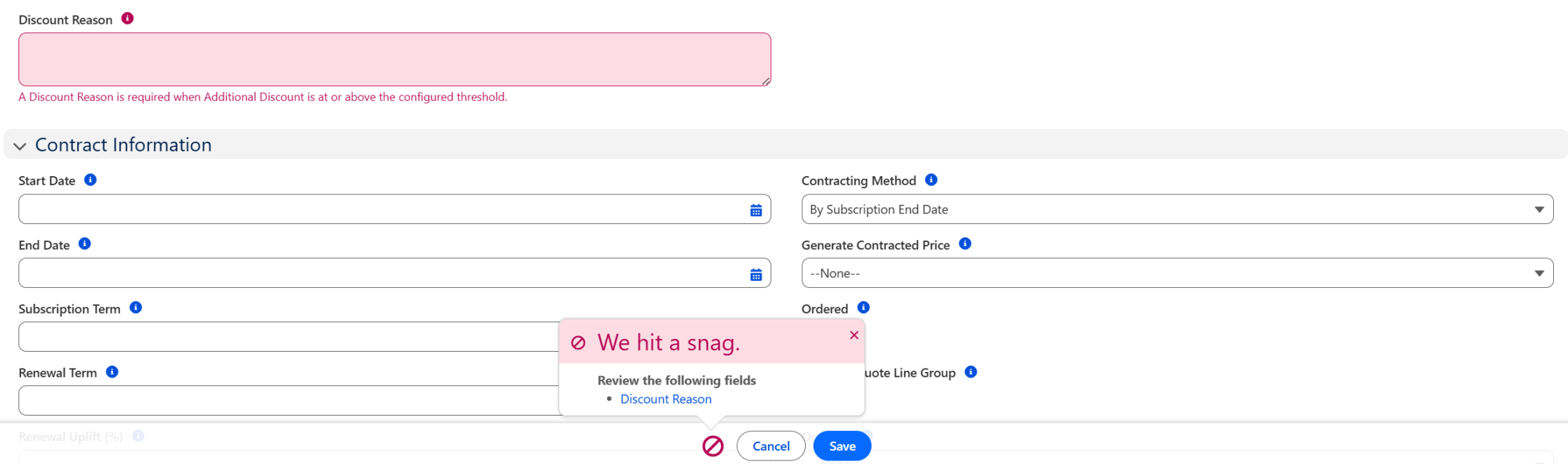Click the Cancel button

(771, 446)
